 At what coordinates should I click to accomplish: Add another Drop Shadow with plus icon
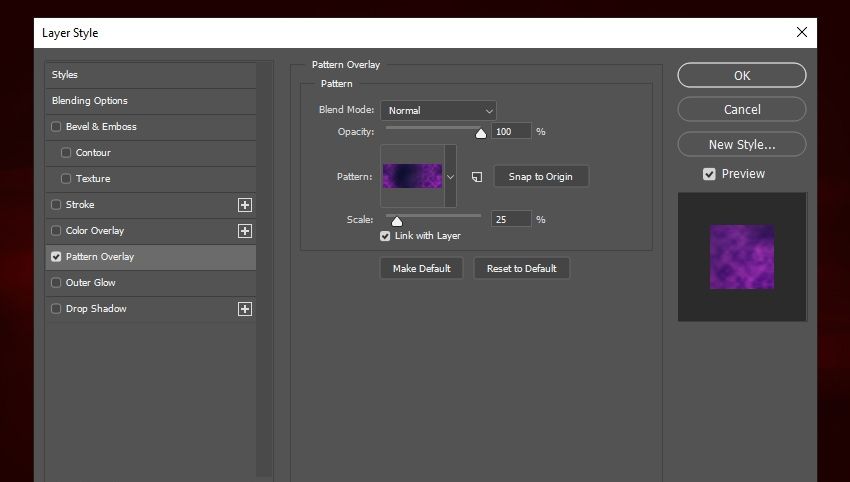245,309
